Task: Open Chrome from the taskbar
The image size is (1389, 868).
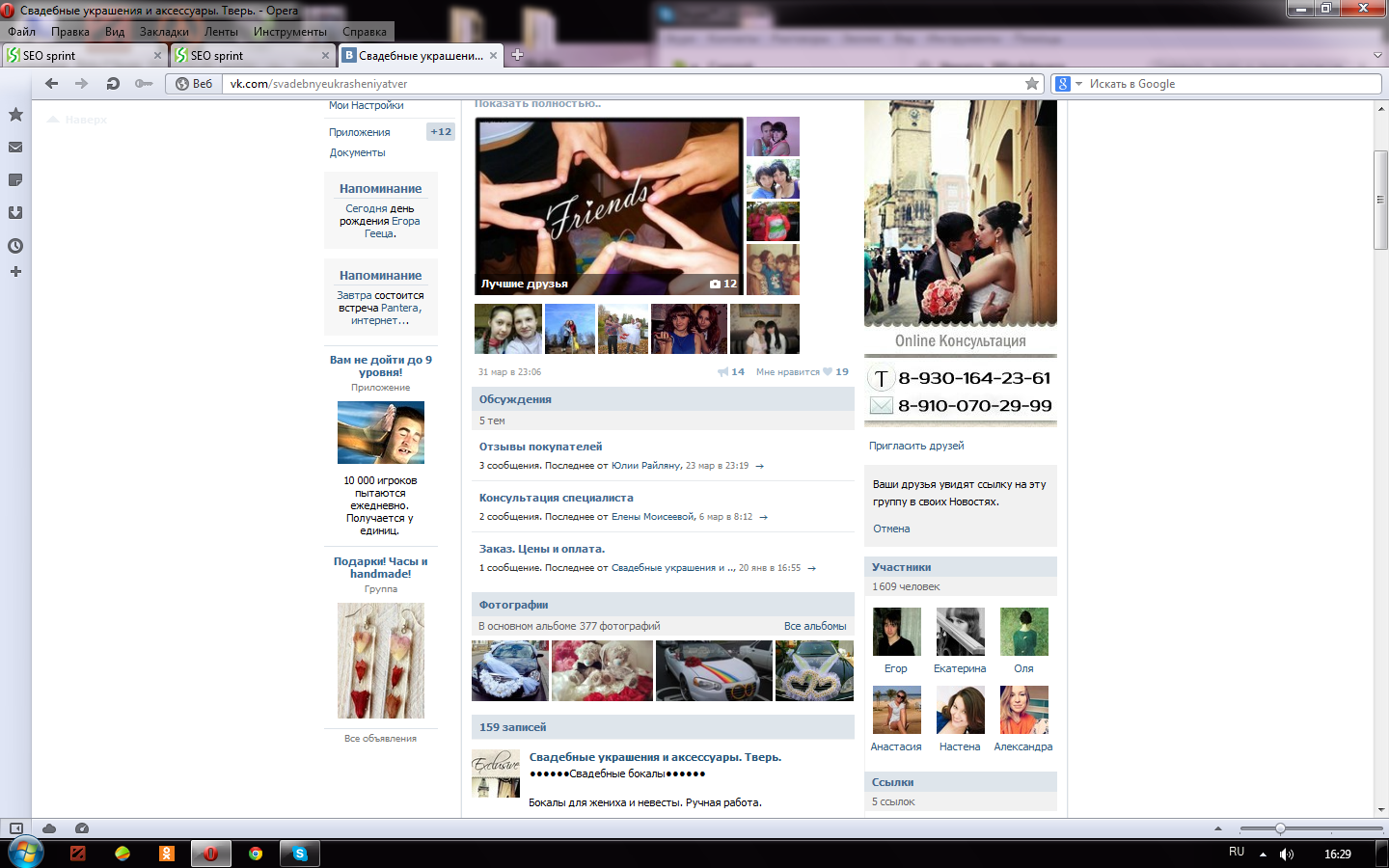Action: click(256, 854)
